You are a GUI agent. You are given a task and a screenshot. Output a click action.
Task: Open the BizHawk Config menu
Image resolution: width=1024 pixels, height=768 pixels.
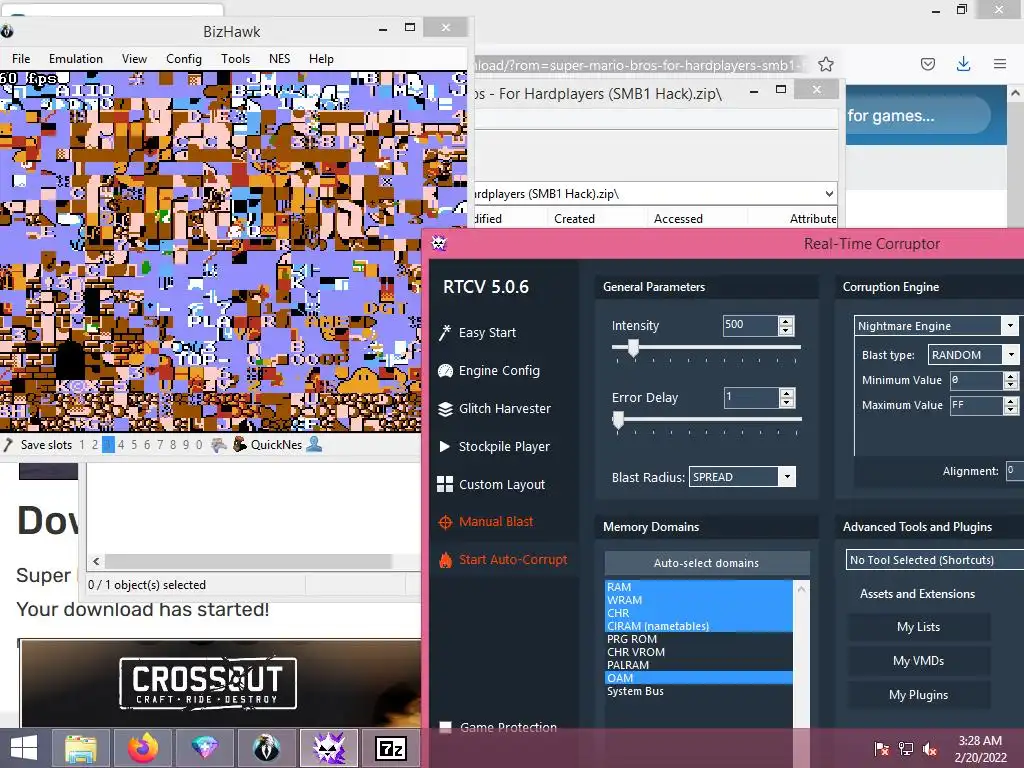pos(184,59)
